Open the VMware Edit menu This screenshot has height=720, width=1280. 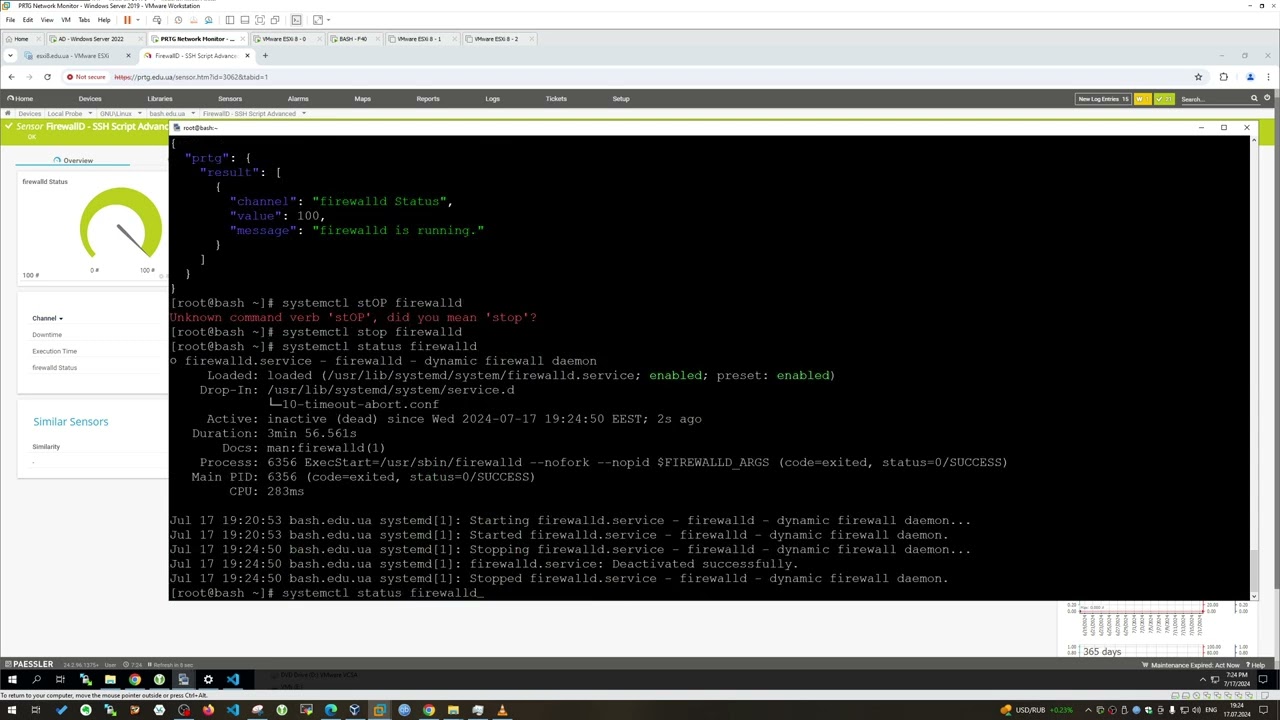click(28, 20)
